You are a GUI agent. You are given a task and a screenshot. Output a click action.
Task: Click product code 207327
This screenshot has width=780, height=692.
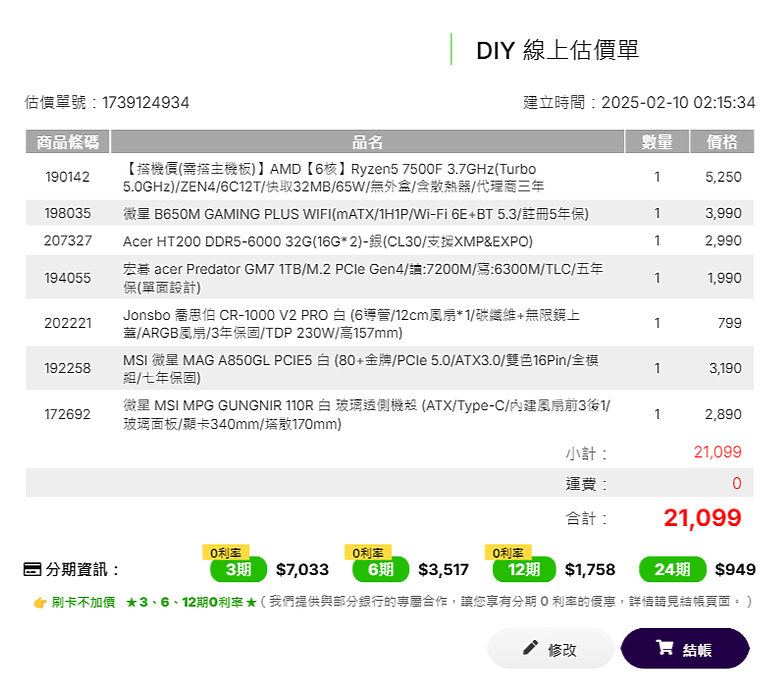tap(68, 241)
